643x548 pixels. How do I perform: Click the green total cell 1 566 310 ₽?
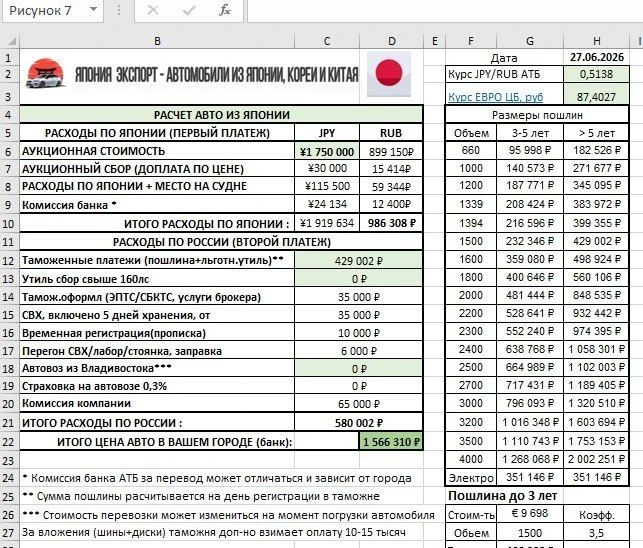click(391, 442)
